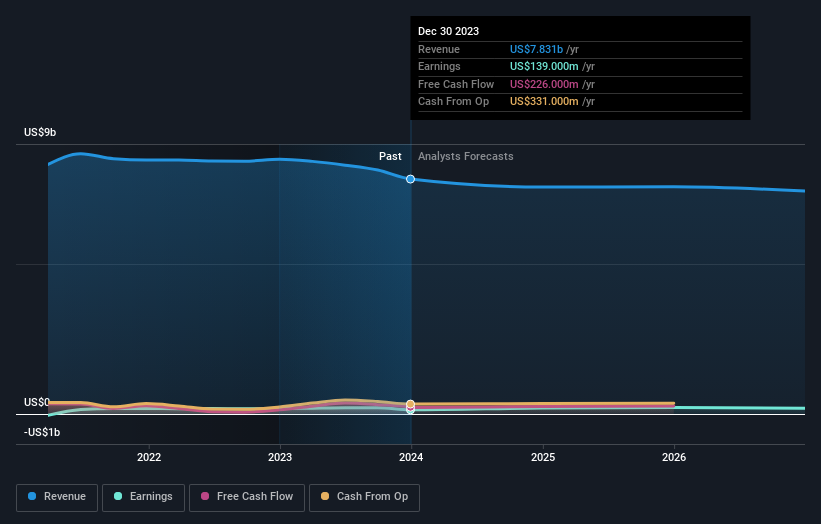Click the tooltip 'Free Cash Flow' row label
This screenshot has height=524, width=821.
click(456, 84)
